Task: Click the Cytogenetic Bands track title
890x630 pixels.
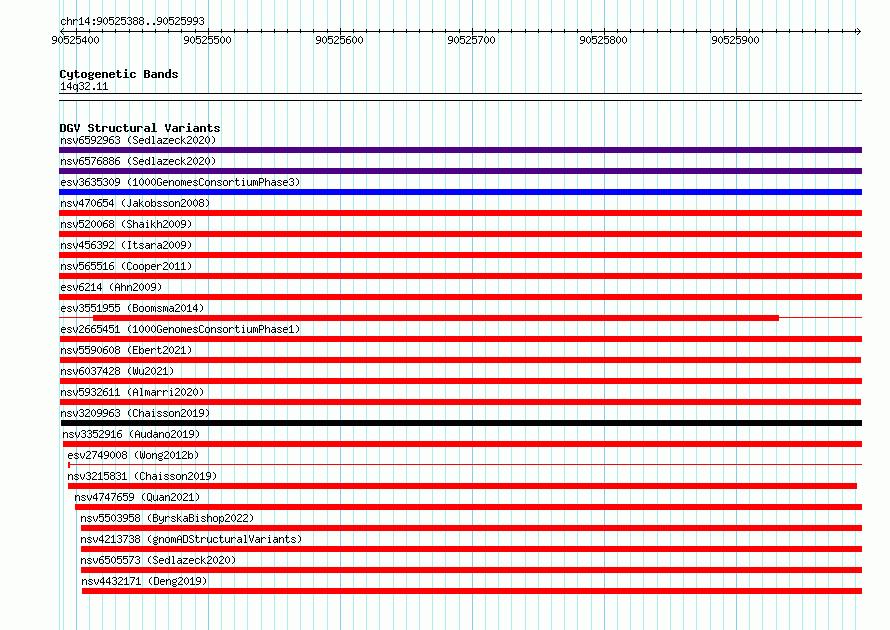Action: [x=119, y=74]
